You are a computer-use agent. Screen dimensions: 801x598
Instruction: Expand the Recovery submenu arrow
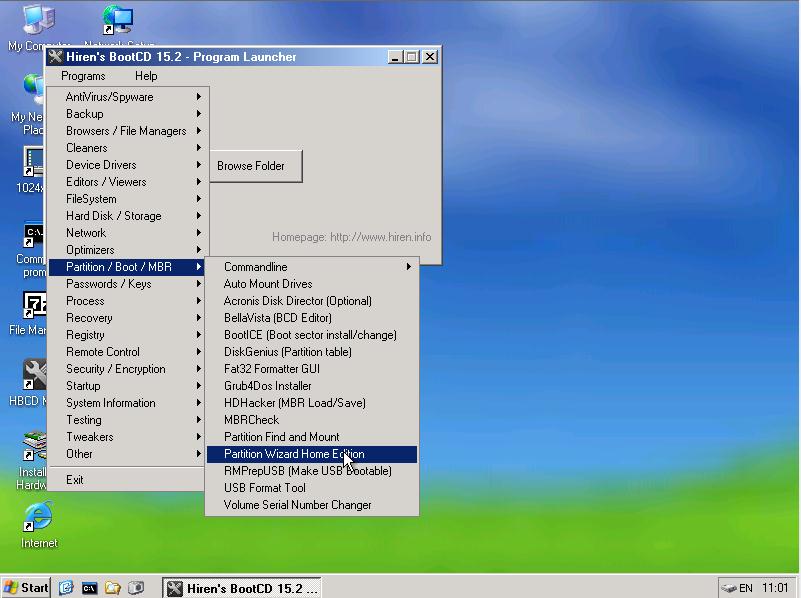199,318
